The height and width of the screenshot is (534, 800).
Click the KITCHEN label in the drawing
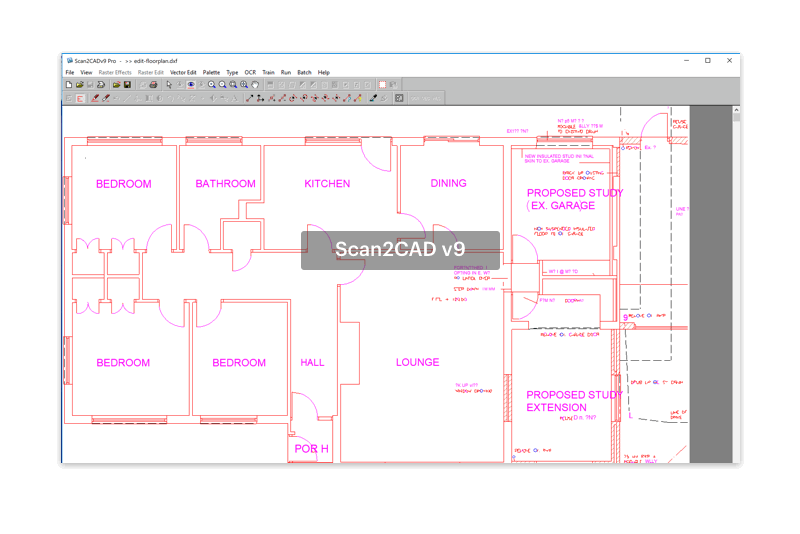[327, 184]
